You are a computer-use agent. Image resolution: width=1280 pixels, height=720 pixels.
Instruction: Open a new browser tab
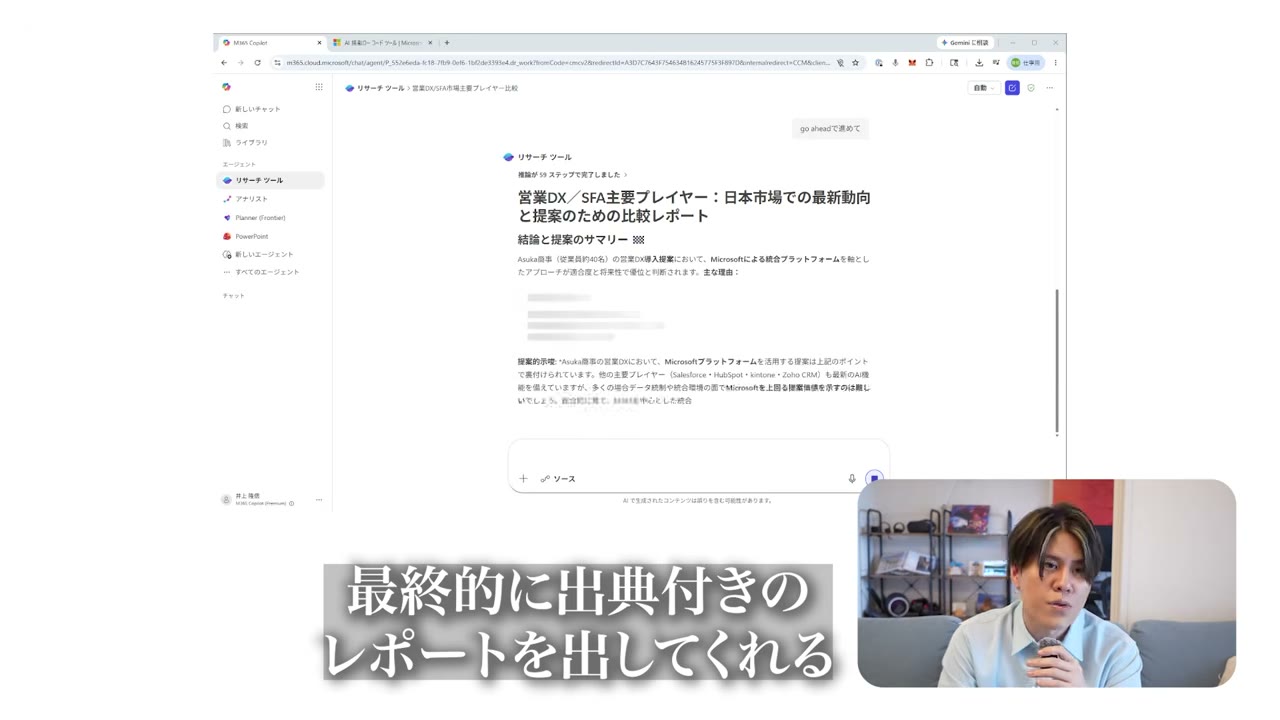click(447, 43)
